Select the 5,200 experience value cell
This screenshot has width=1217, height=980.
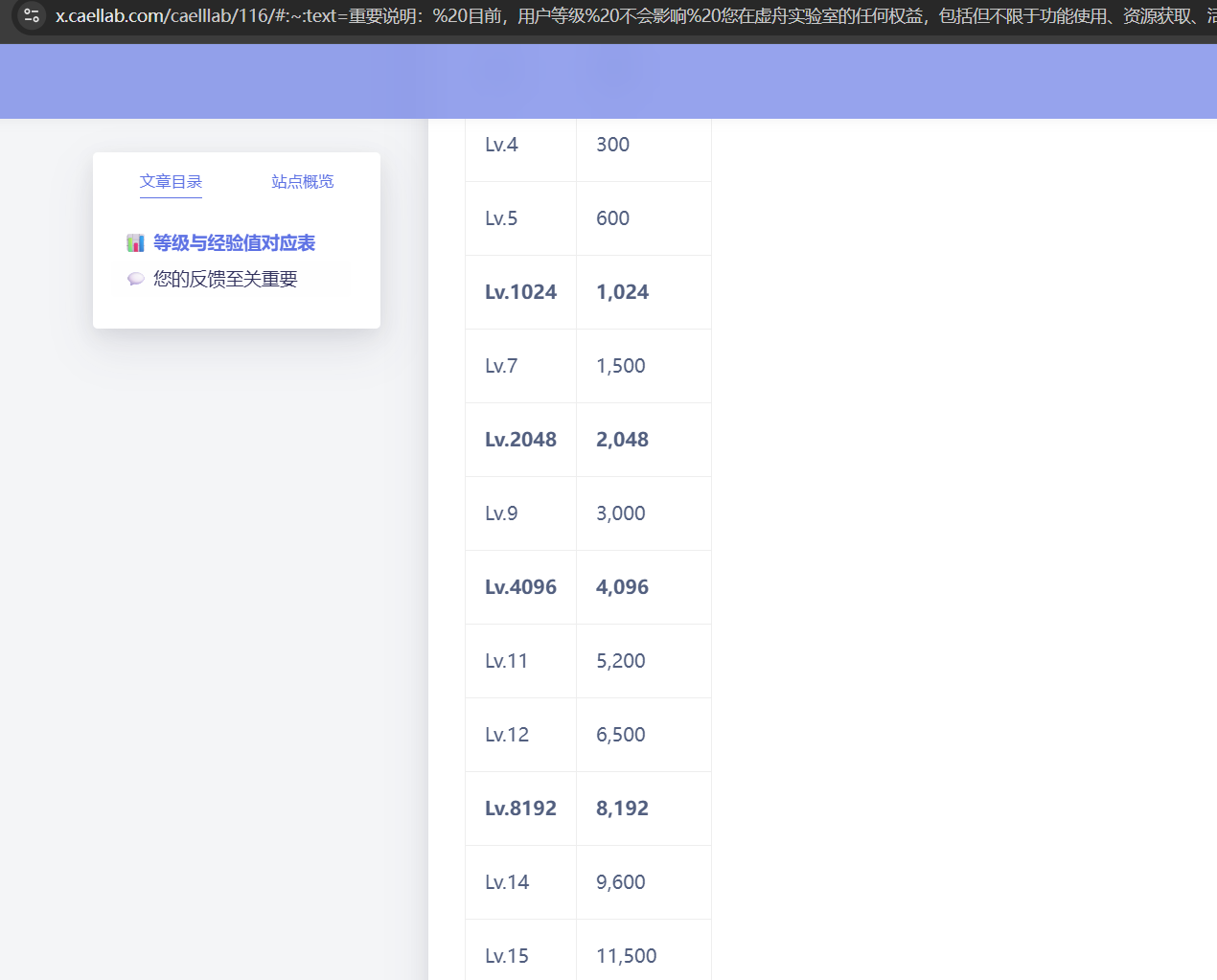tap(620, 661)
